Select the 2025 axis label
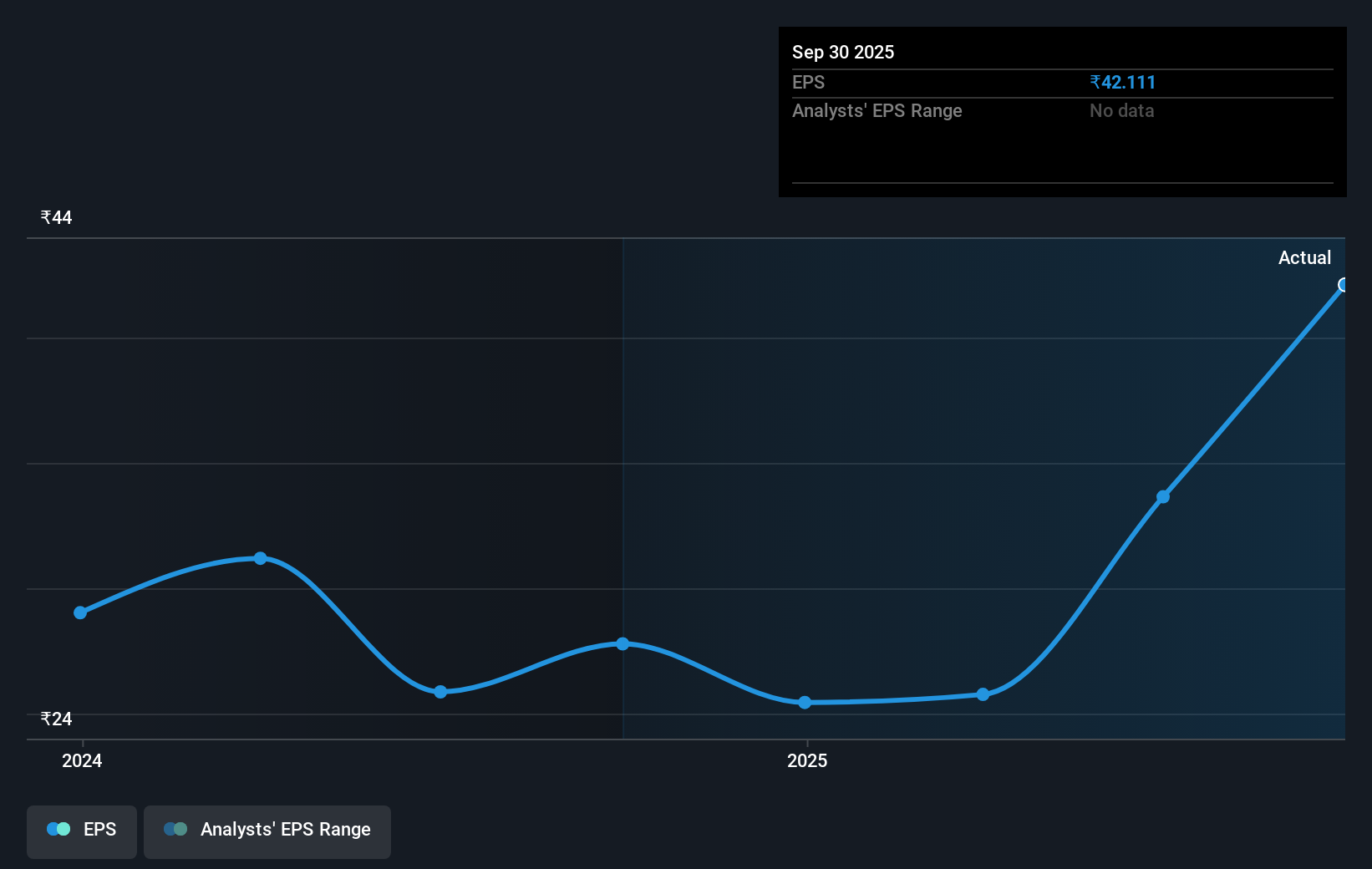This screenshot has height=869, width=1372. click(806, 760)
